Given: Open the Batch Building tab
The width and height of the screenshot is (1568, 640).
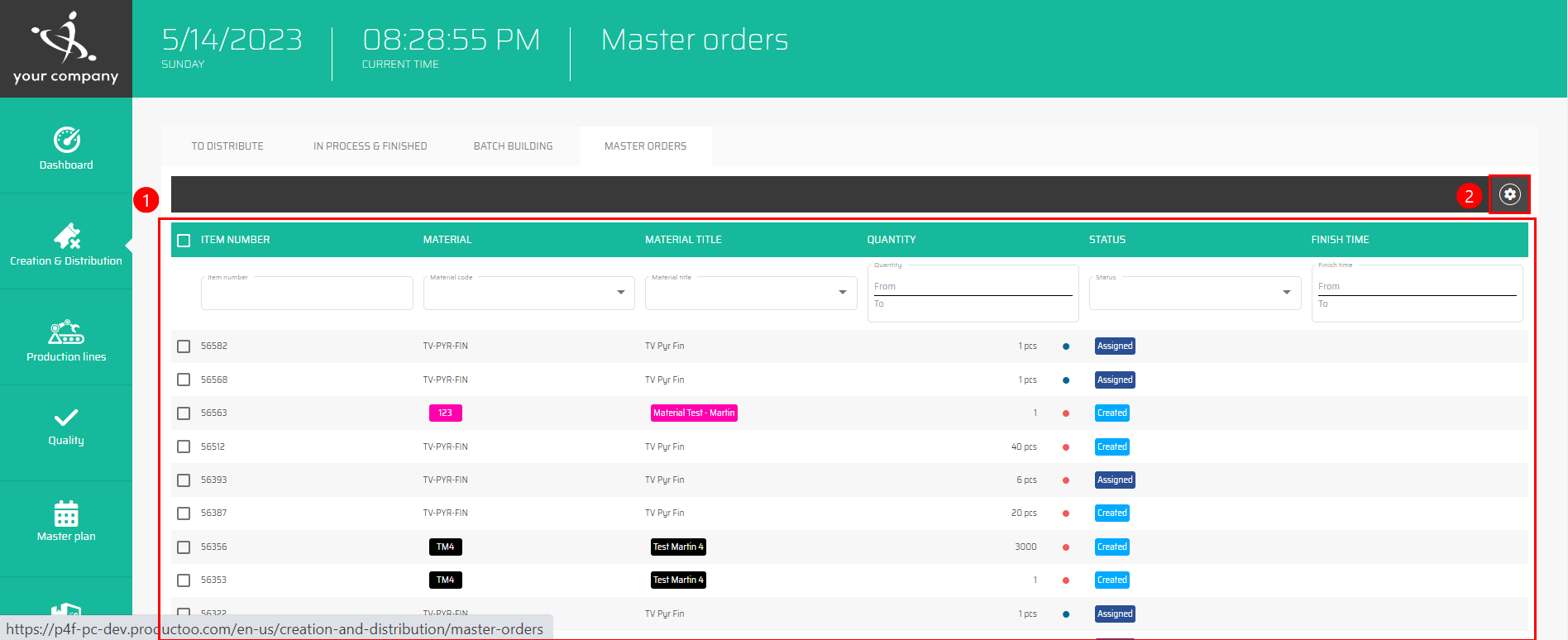Looking at the screenshot, I should click(x=513, y=146).
